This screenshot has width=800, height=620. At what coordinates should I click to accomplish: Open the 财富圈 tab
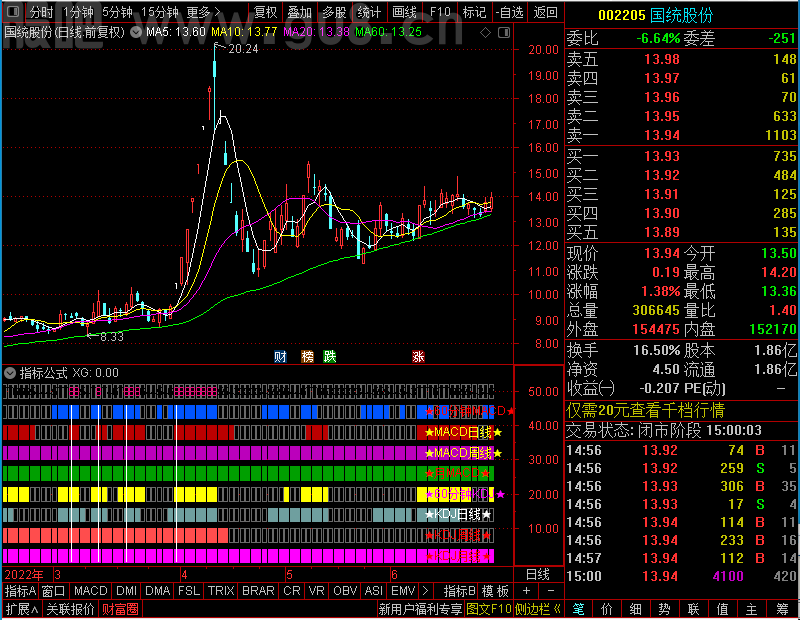(120, 609)
